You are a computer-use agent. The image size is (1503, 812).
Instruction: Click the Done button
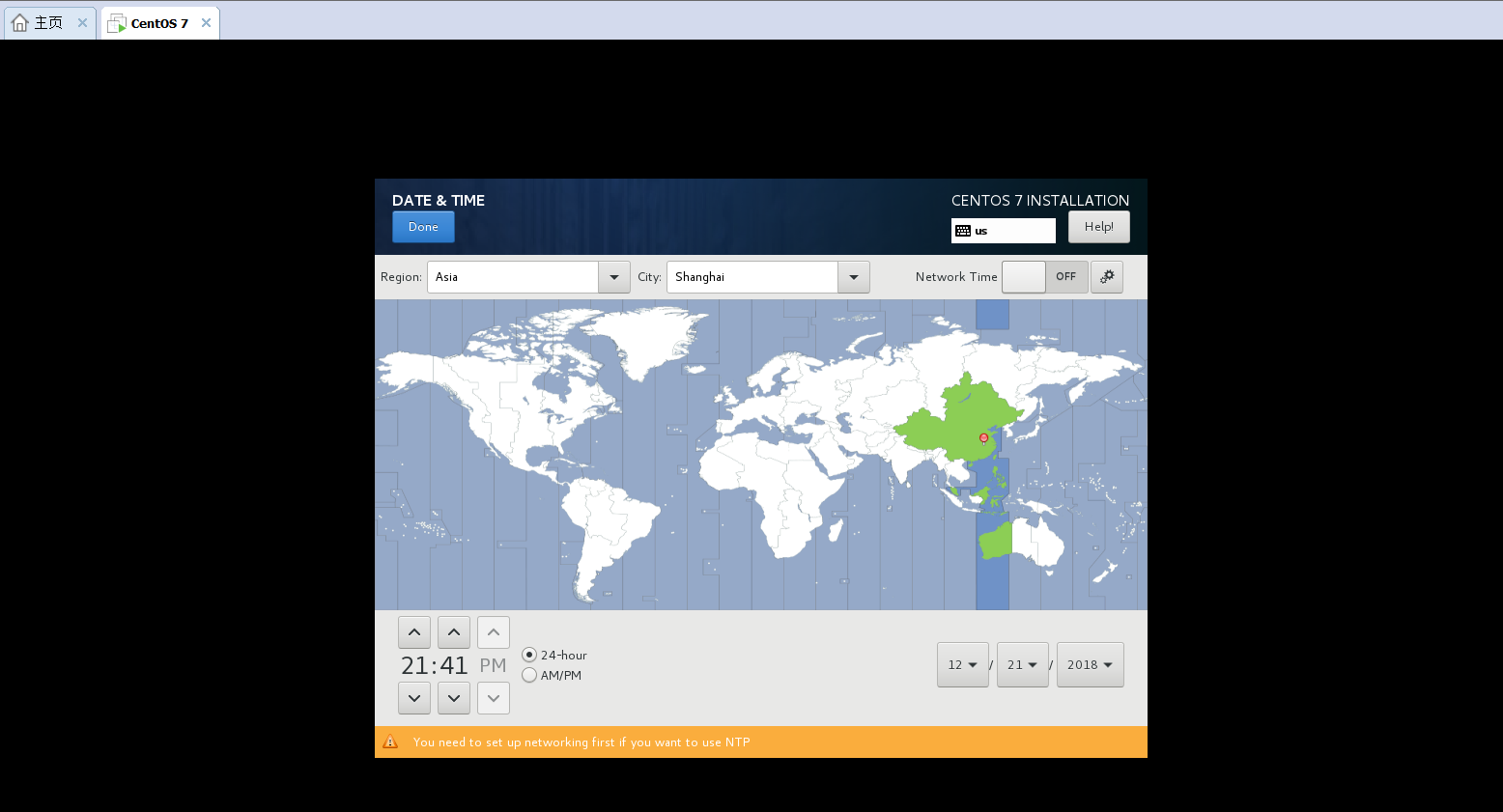(x=423, y=227)
